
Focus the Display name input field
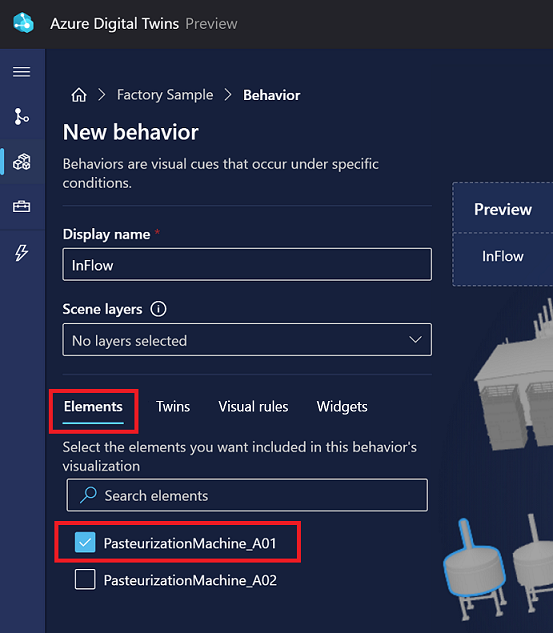coord(247,265)
